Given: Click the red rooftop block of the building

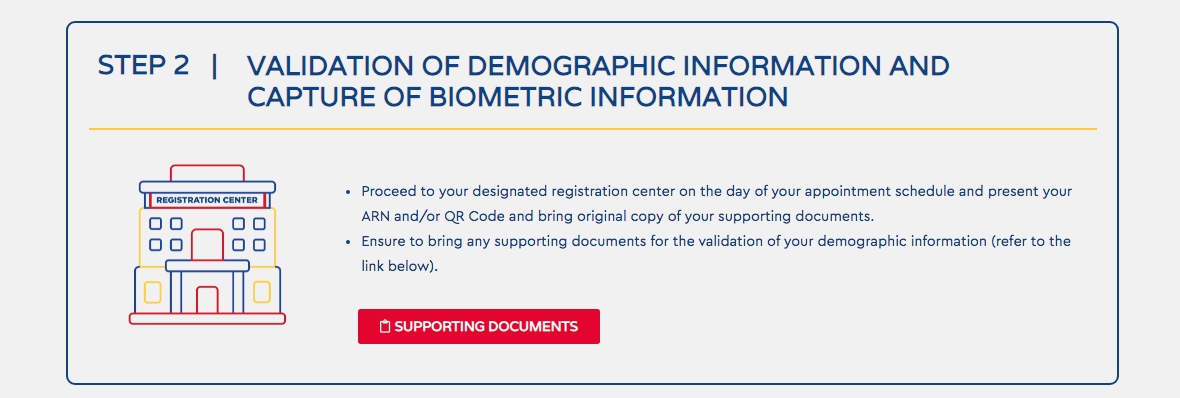Looking at the screenshot, I should (207, 172).
